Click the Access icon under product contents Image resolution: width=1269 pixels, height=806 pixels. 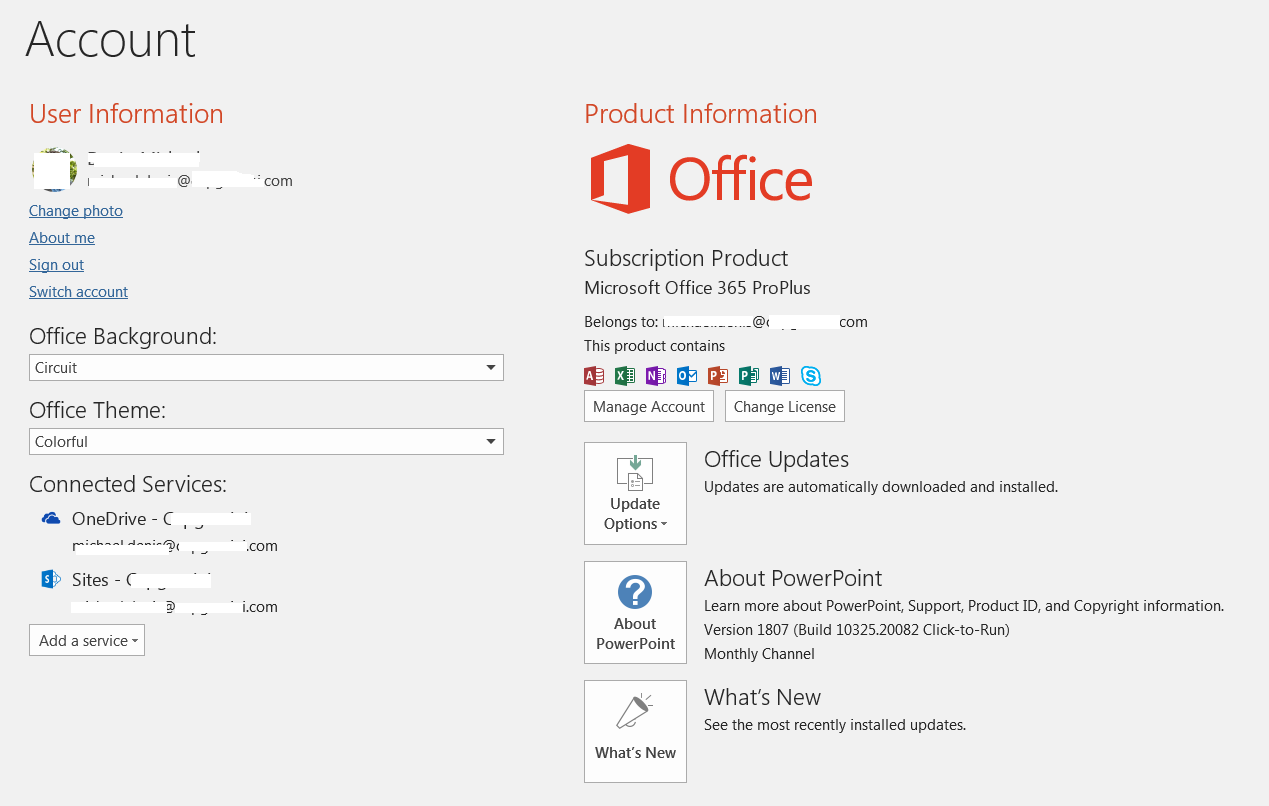click(x=594, y=376)
